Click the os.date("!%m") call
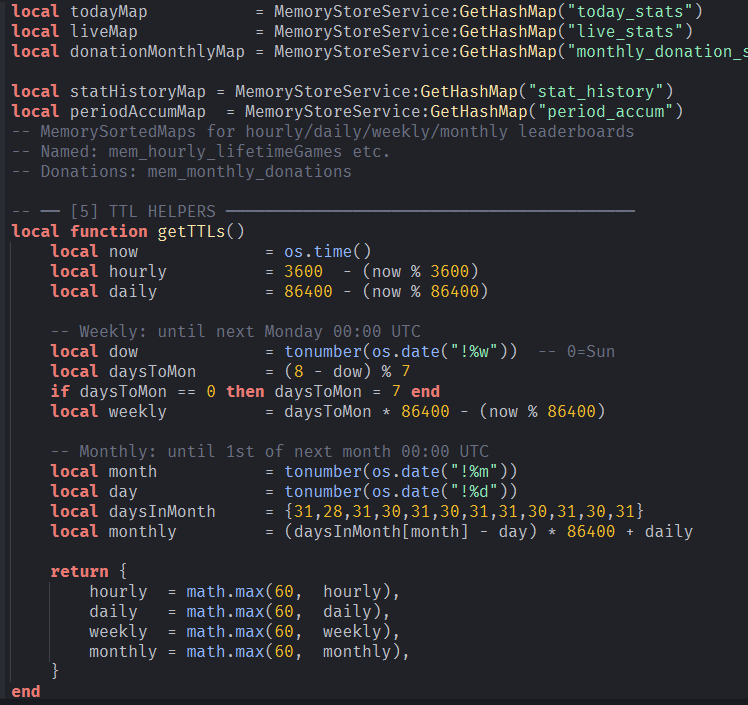Image resolution: width=748 pixels, height=705 pixels. coord(439,471)
